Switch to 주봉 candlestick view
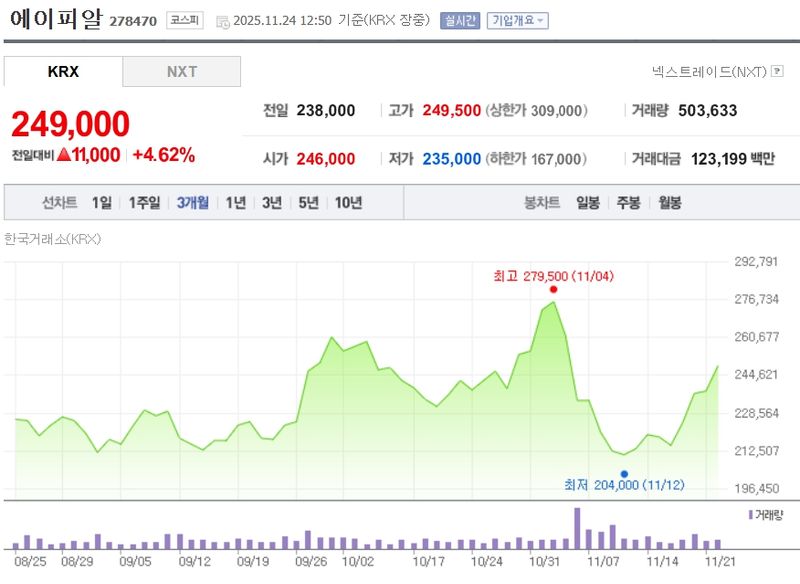Screen dimensions: 800x584 (630, 202)
